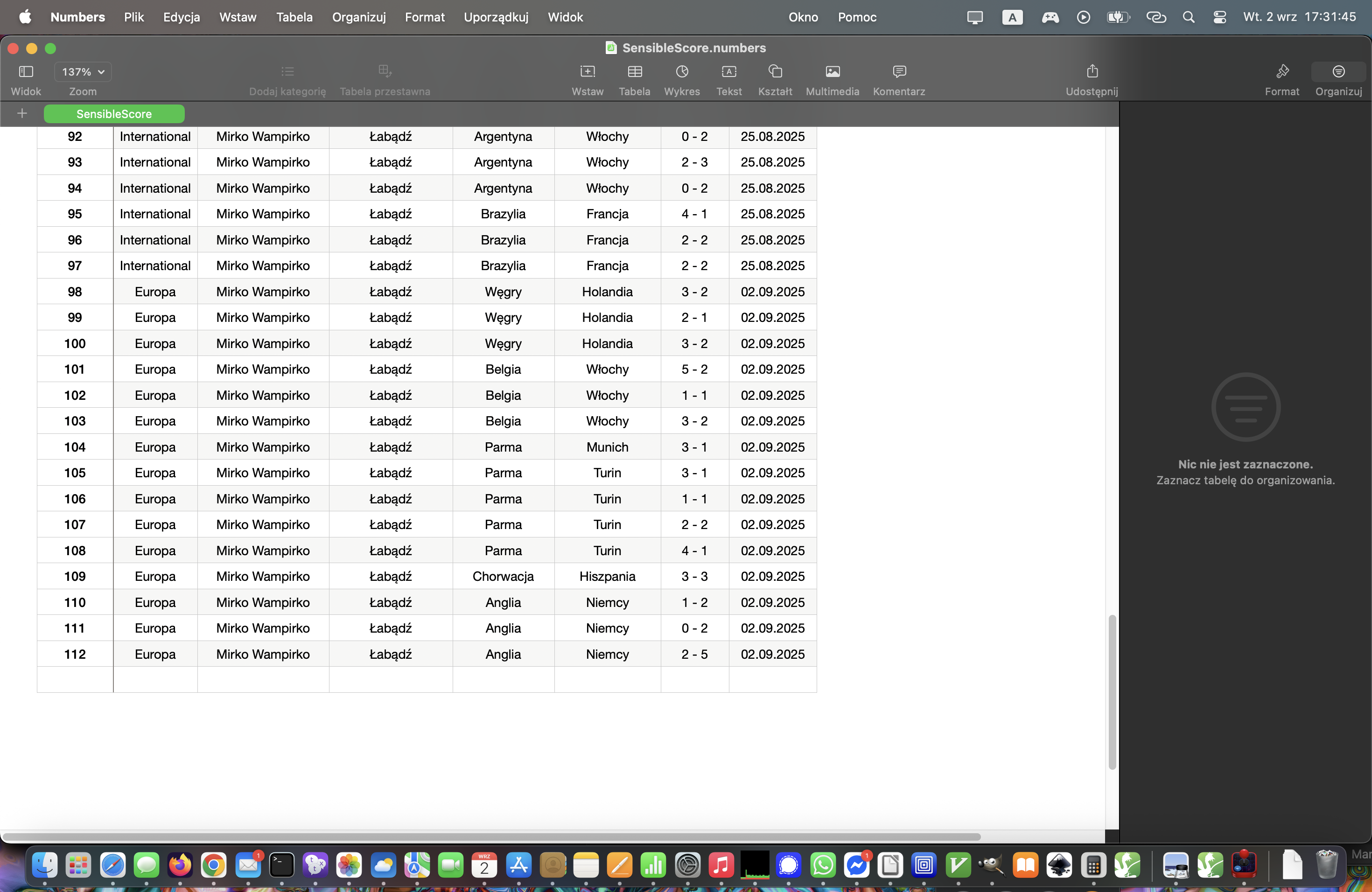Click the Multimedia toolbar icon
The height and width of the screenshot is (892, 1372).
click(832, 71)
